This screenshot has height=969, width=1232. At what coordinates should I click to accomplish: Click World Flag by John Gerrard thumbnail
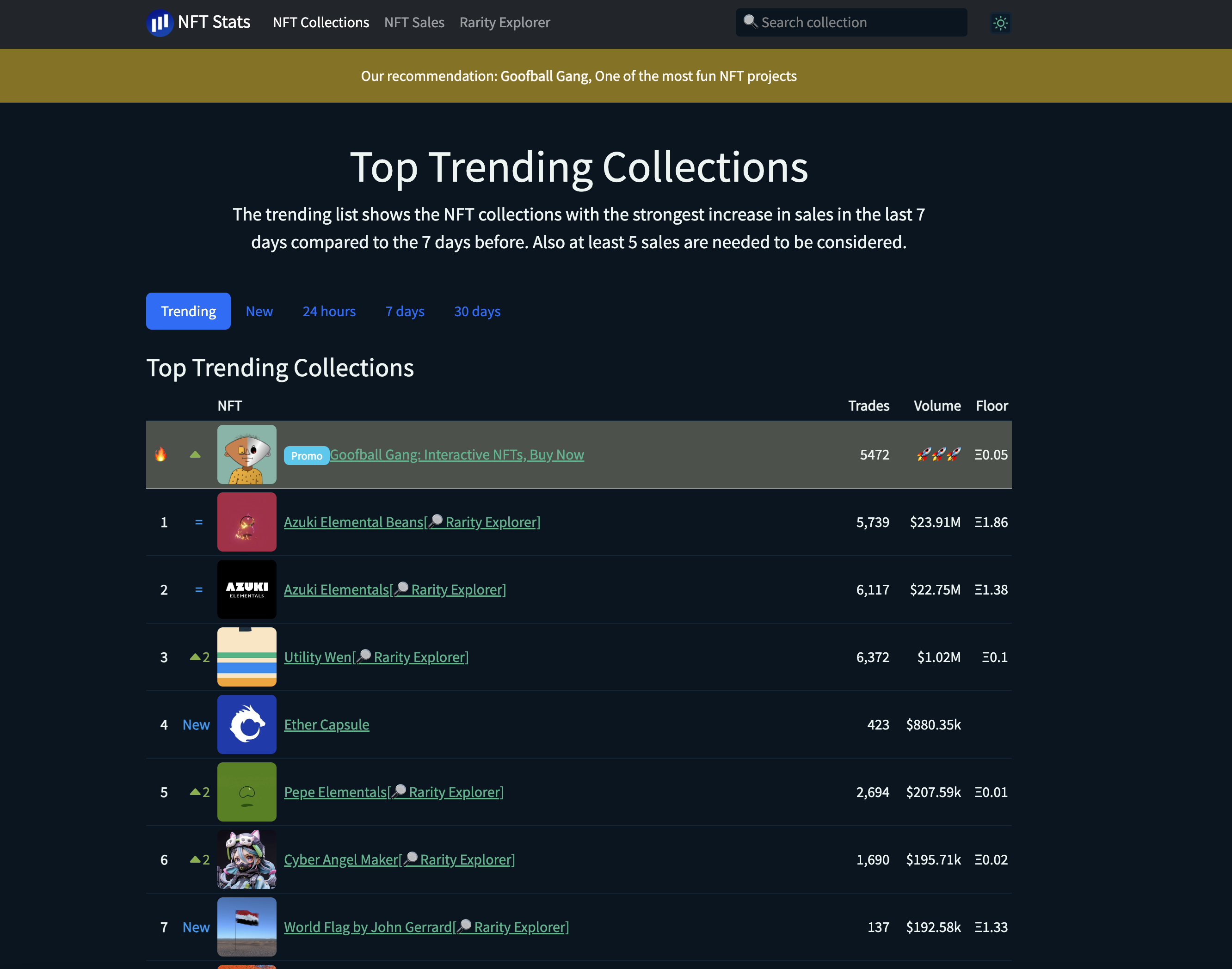coord(247,926)
